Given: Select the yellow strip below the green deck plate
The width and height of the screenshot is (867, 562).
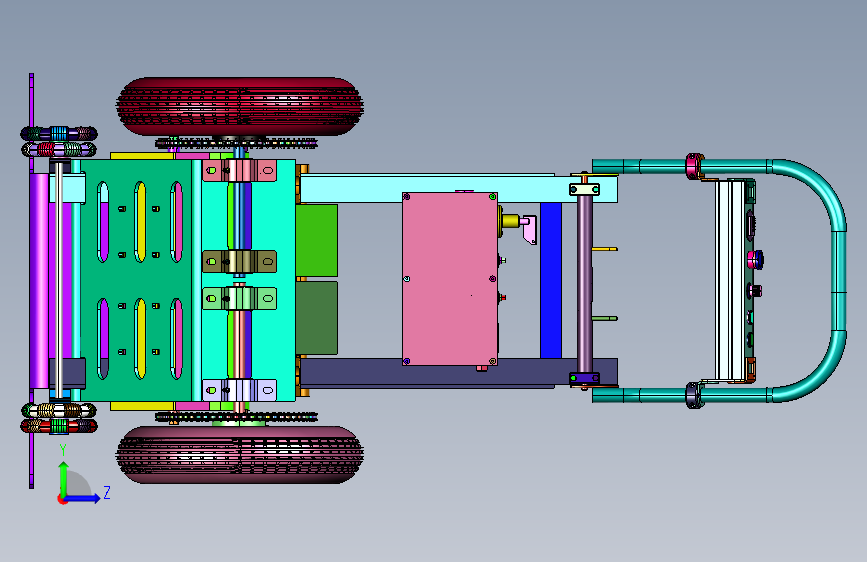Looking at the screenshot, I should tap(142, 406).
